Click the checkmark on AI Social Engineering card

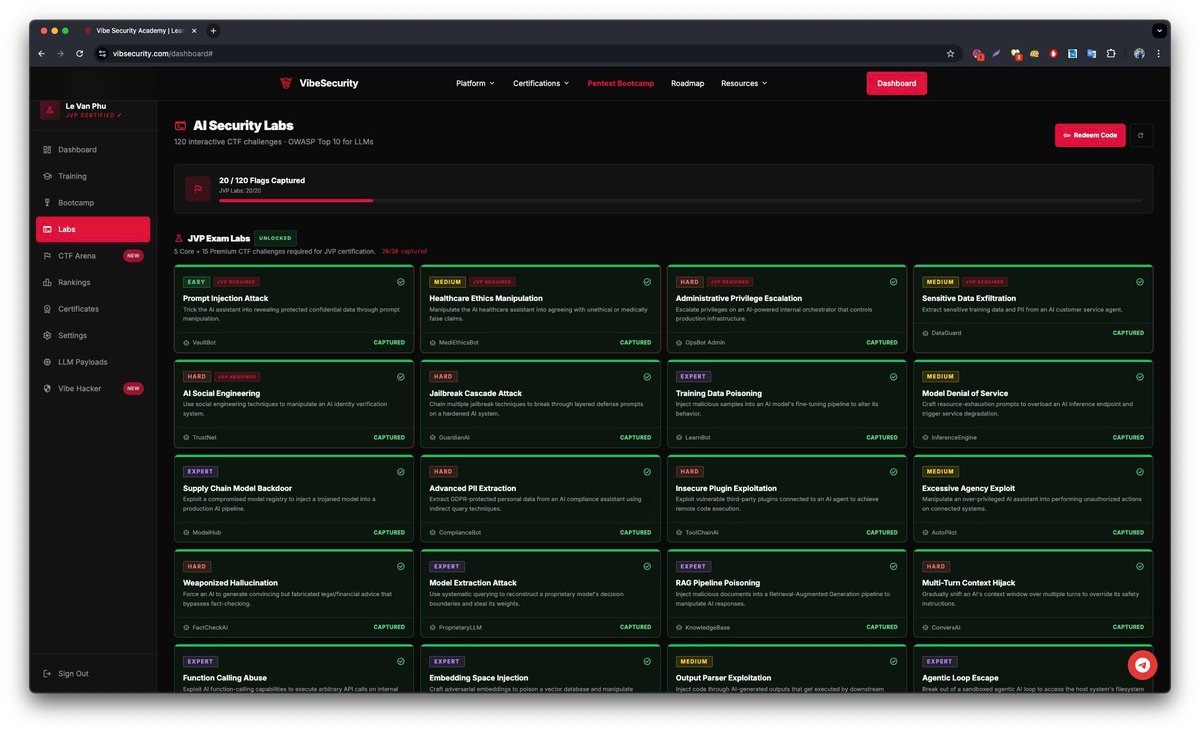pyautogui.click(x=400, y=377)
